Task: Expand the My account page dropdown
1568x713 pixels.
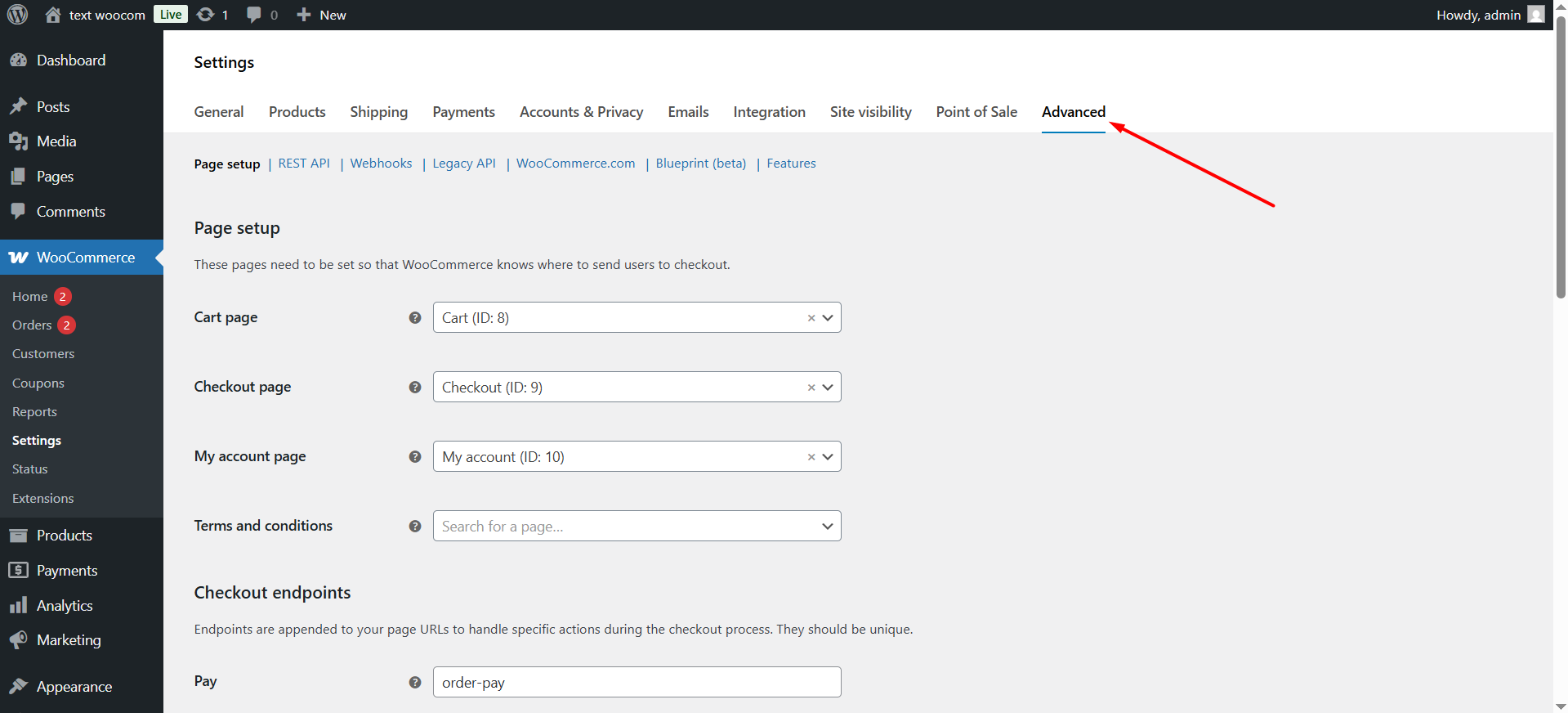Action: coord(828,457)
